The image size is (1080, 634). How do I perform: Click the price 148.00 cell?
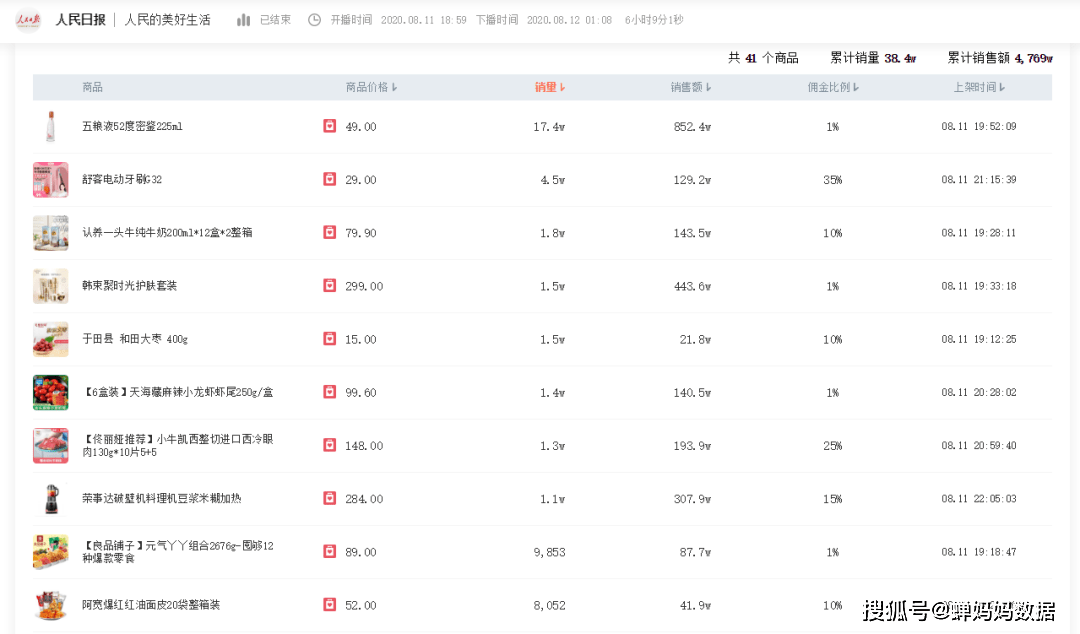tap(364, 446)
